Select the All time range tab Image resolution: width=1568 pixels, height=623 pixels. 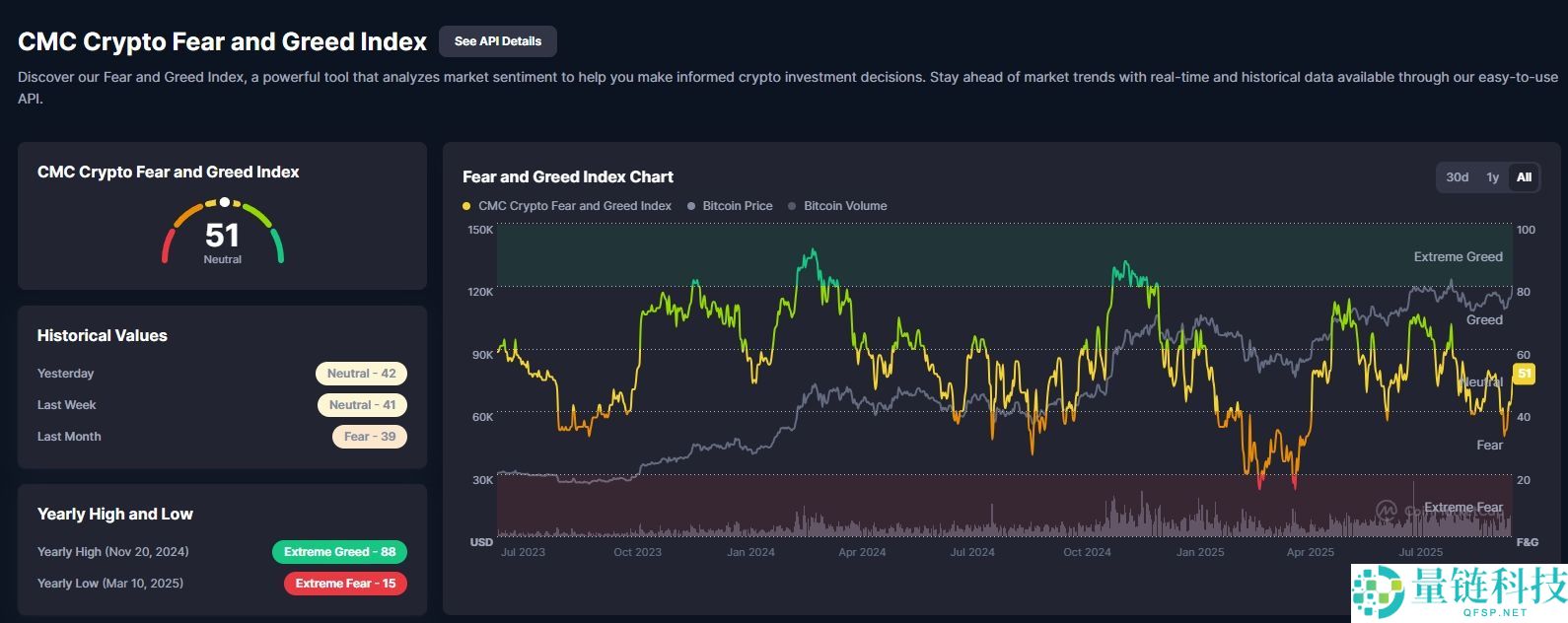1524,177
